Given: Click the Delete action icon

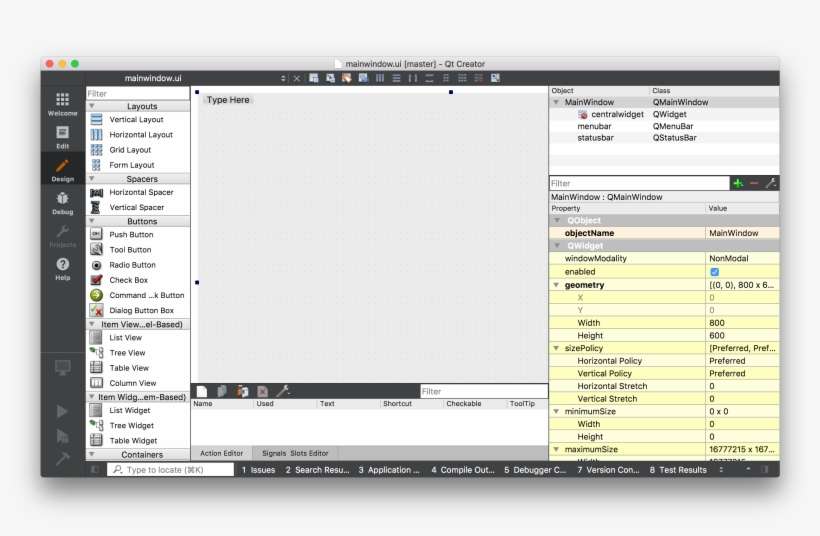Looking at the screenshot, I should pyautogui.click(x=263, y=391).
